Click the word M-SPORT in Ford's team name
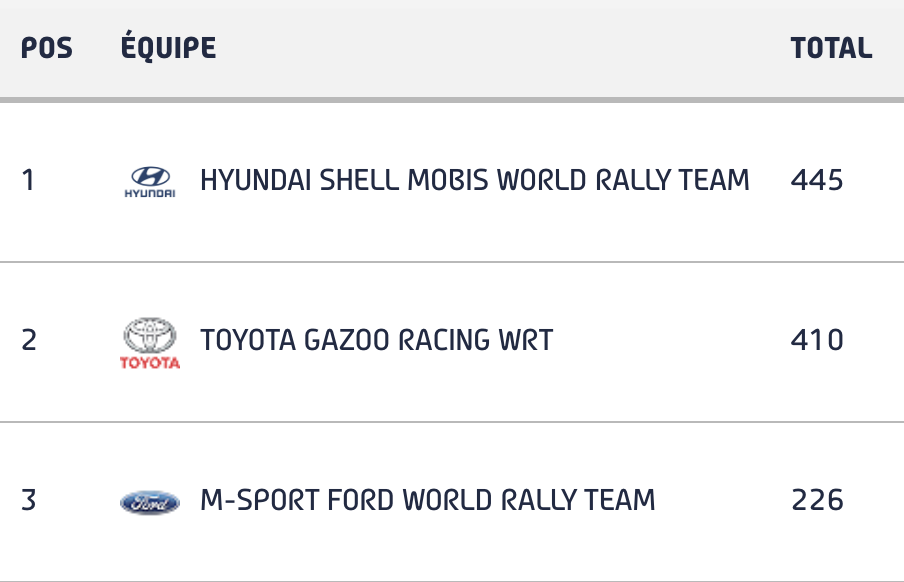 [x=260, y=500]
